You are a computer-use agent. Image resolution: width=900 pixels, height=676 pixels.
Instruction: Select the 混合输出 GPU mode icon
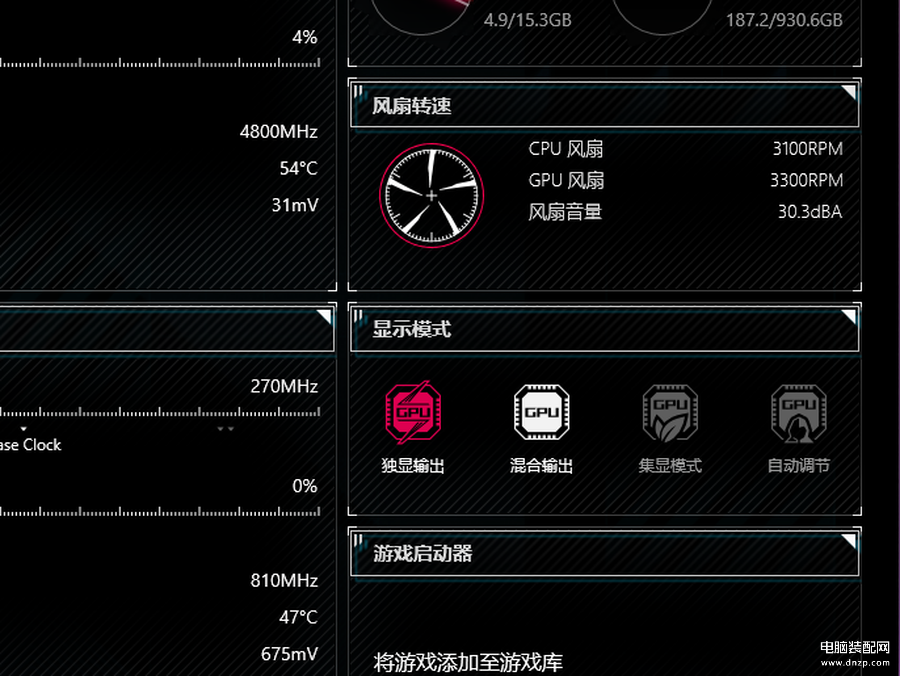point(541,412)
